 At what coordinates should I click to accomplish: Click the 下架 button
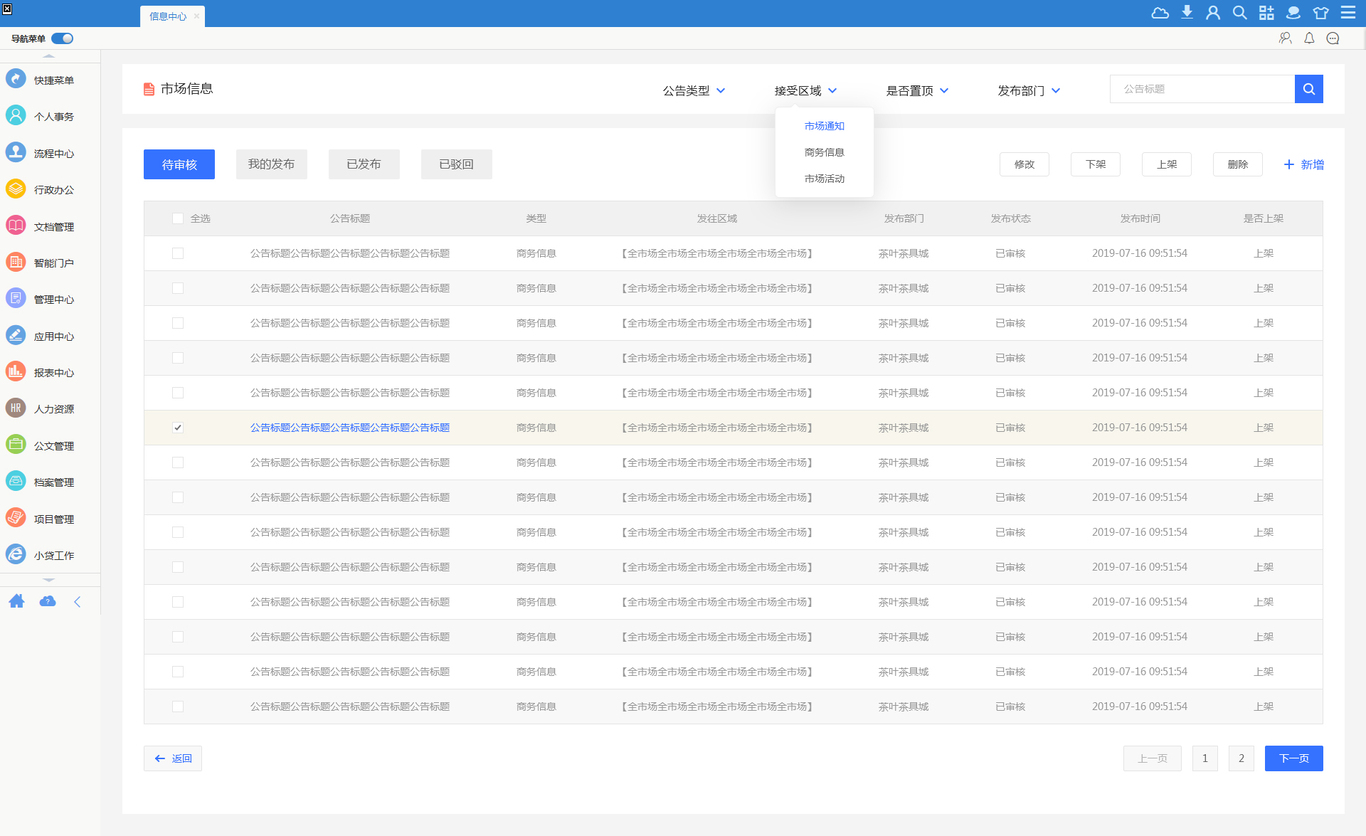coord(1095,164)
